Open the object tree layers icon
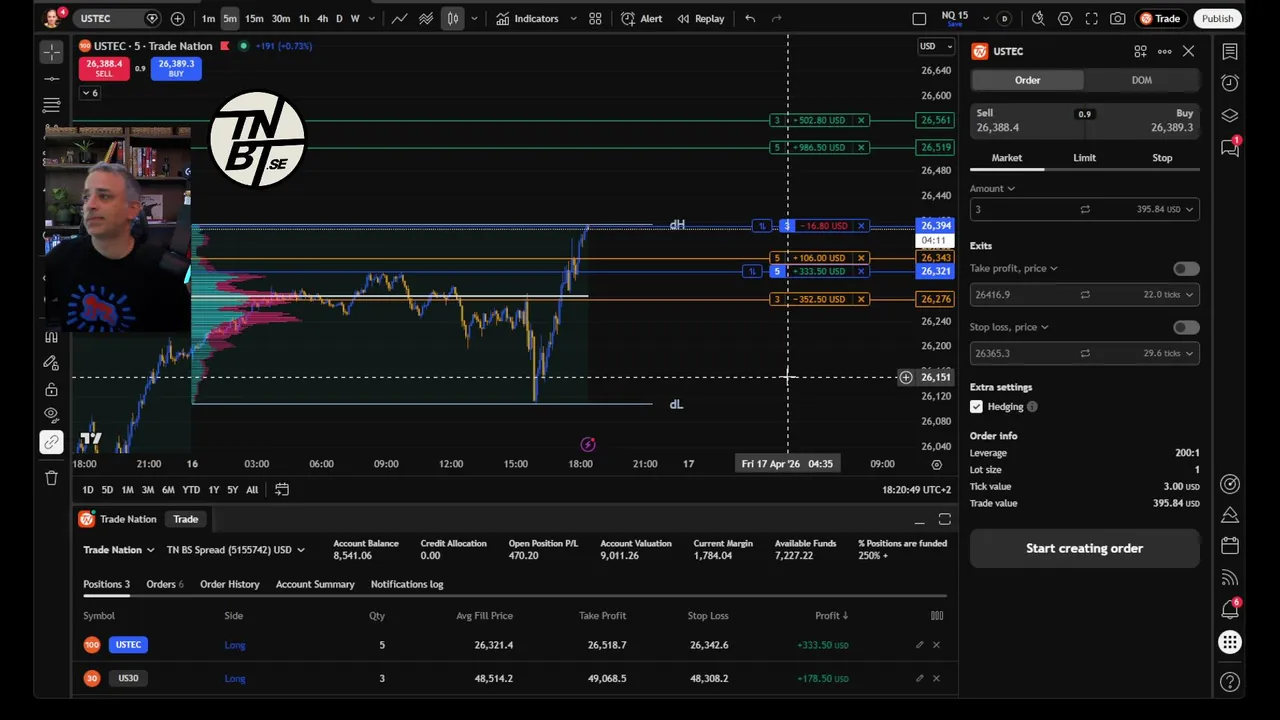1280x720 pixels. [x=1230, y=115]
